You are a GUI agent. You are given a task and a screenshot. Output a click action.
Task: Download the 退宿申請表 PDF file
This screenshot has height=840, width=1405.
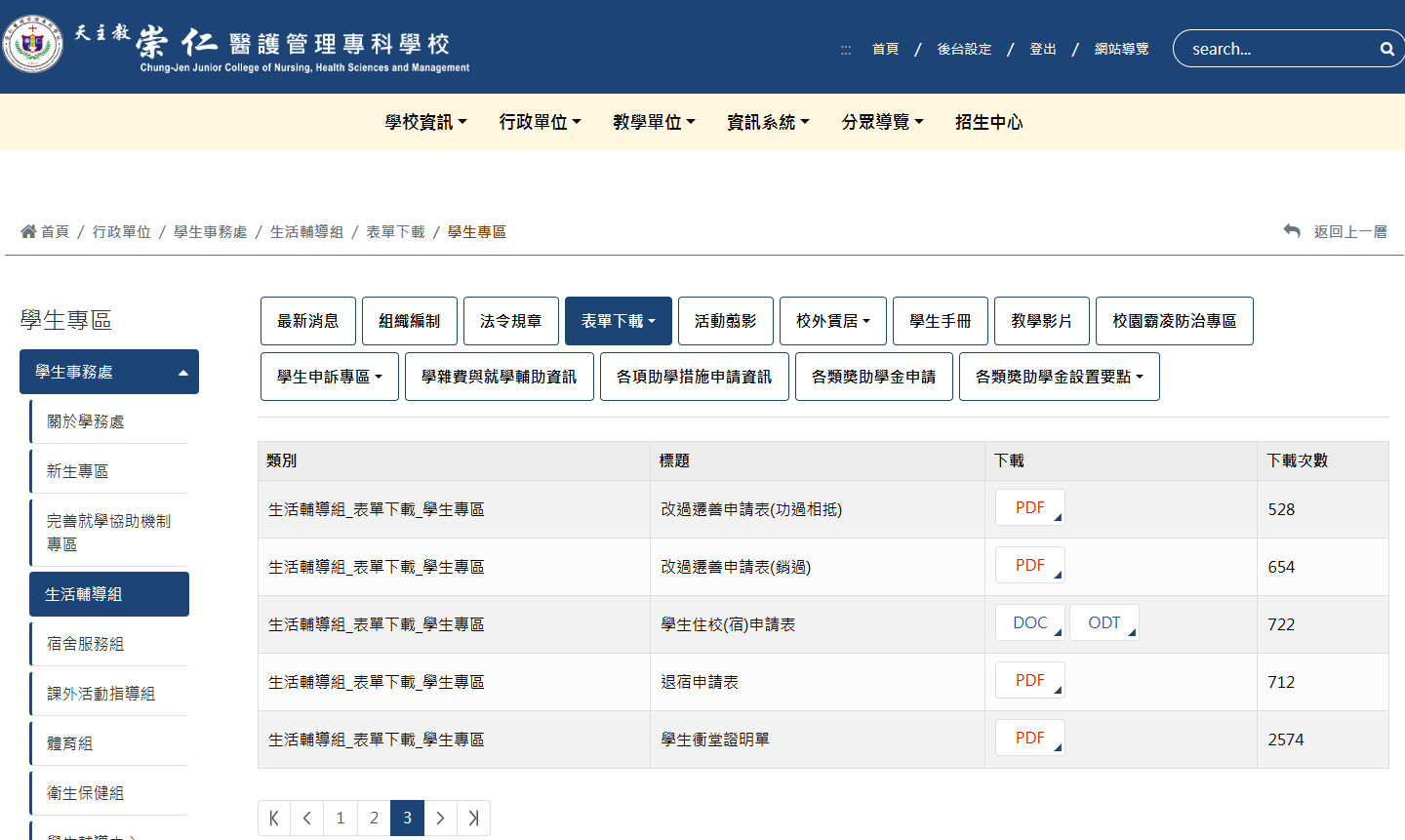[1029, 680]
